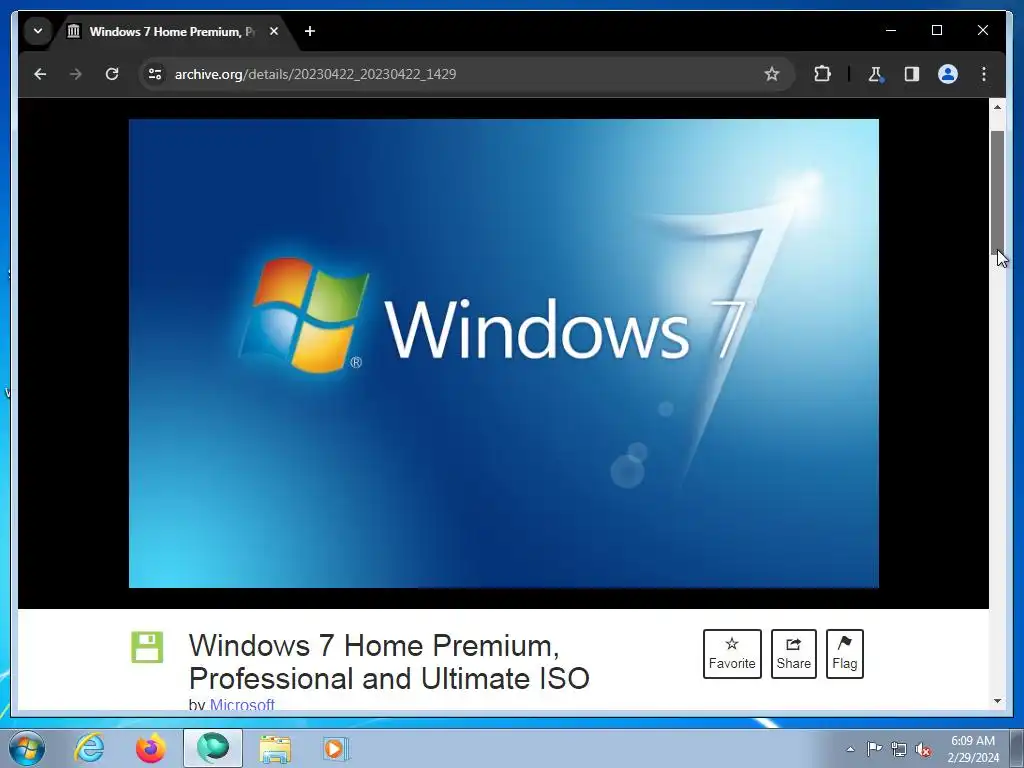Click the item title Windows 7 Home Premium
The image size is (1024, 768).
(389, 662)
